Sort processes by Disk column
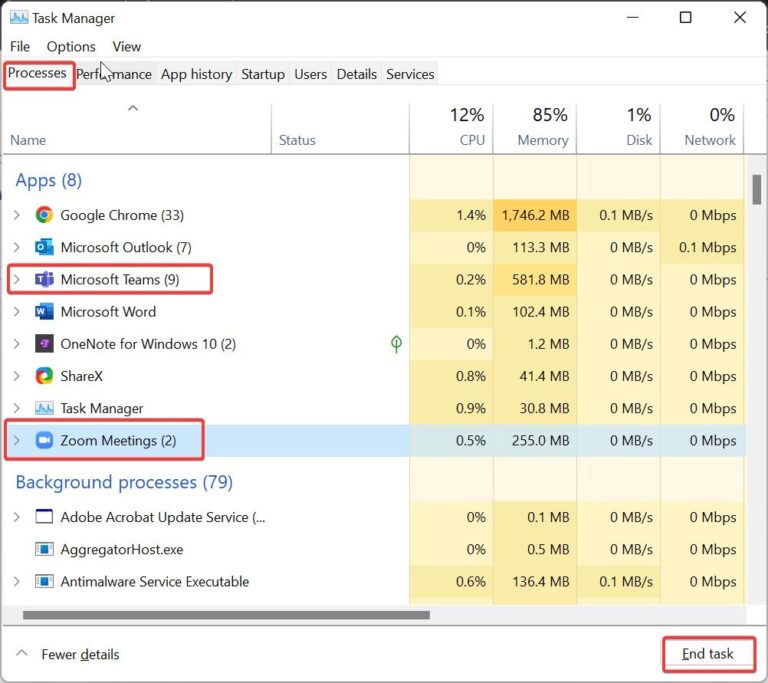Viewport: 768px width, 683px height. [619, 127]
